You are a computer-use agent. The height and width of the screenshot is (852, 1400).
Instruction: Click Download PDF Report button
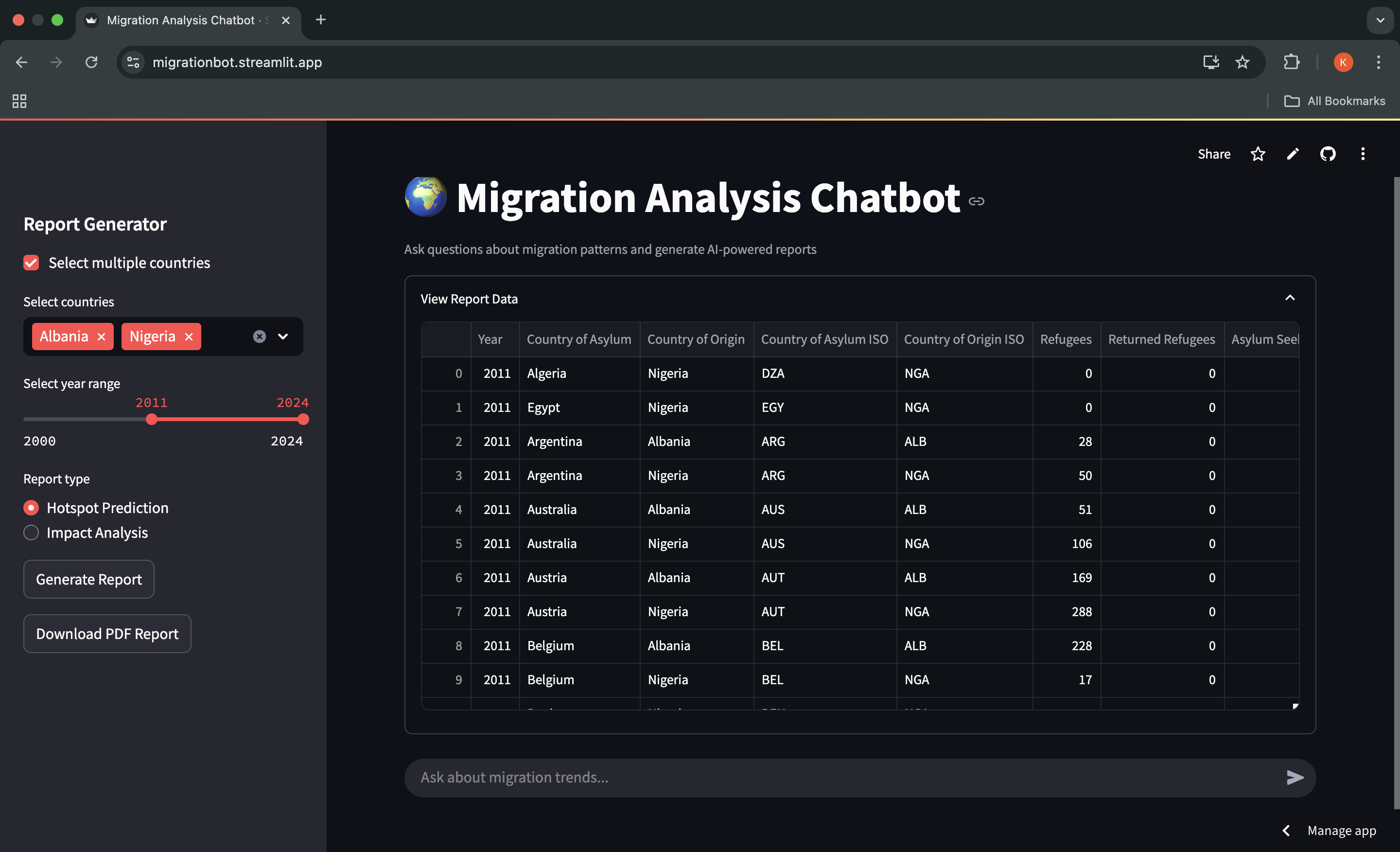[107, 634]
